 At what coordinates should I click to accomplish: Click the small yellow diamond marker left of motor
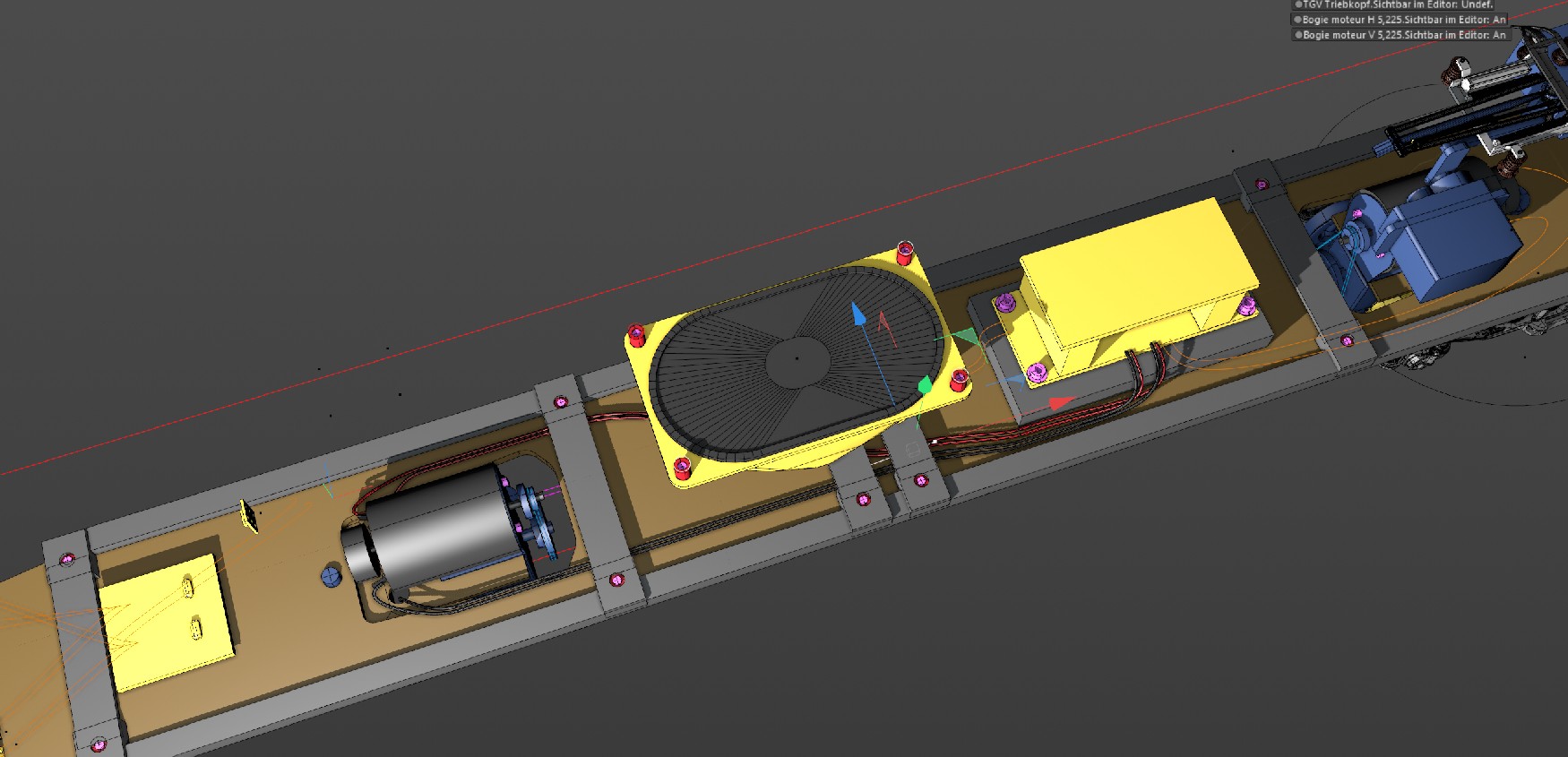[x=248, y=516]
